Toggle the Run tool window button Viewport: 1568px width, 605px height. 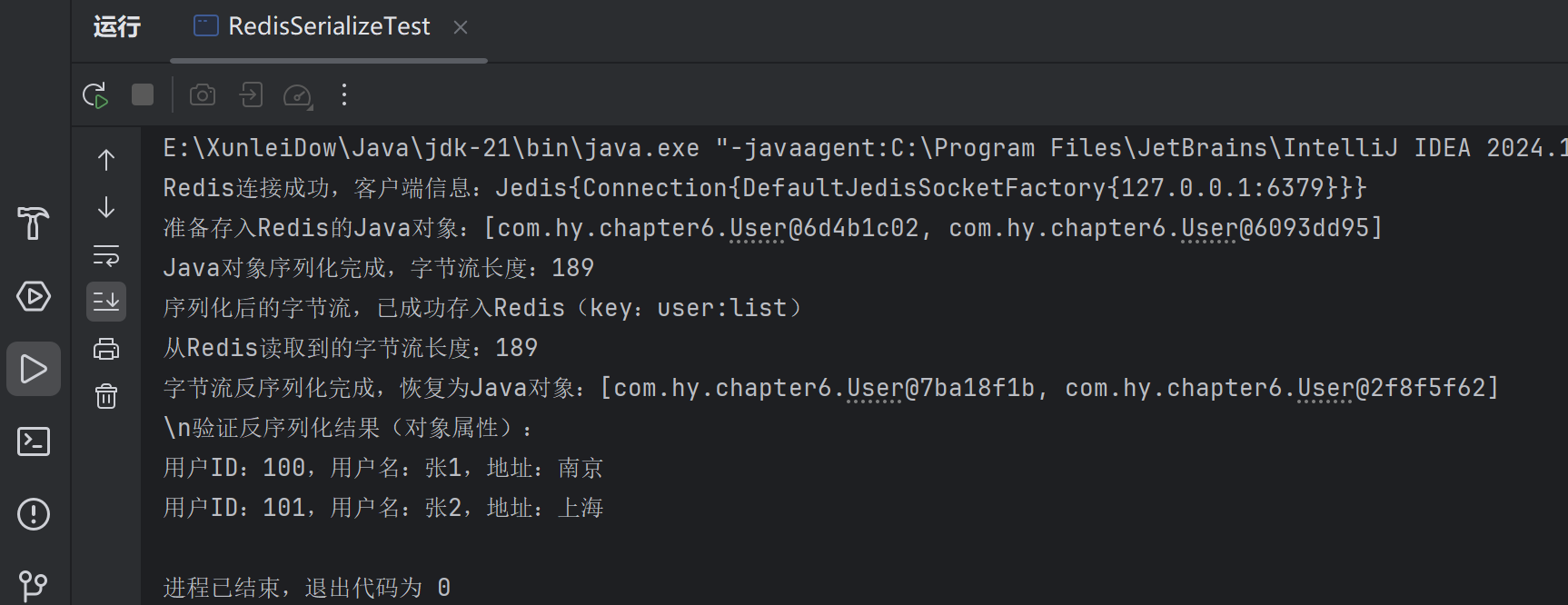point(34,369)
